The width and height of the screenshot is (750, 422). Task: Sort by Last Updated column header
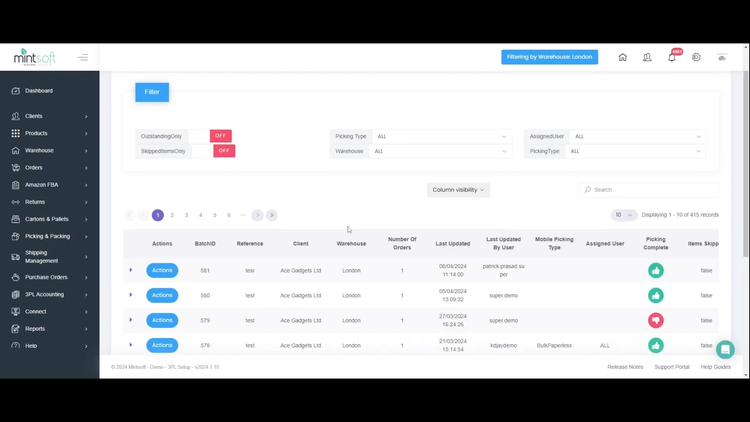[x=452, y=244]
